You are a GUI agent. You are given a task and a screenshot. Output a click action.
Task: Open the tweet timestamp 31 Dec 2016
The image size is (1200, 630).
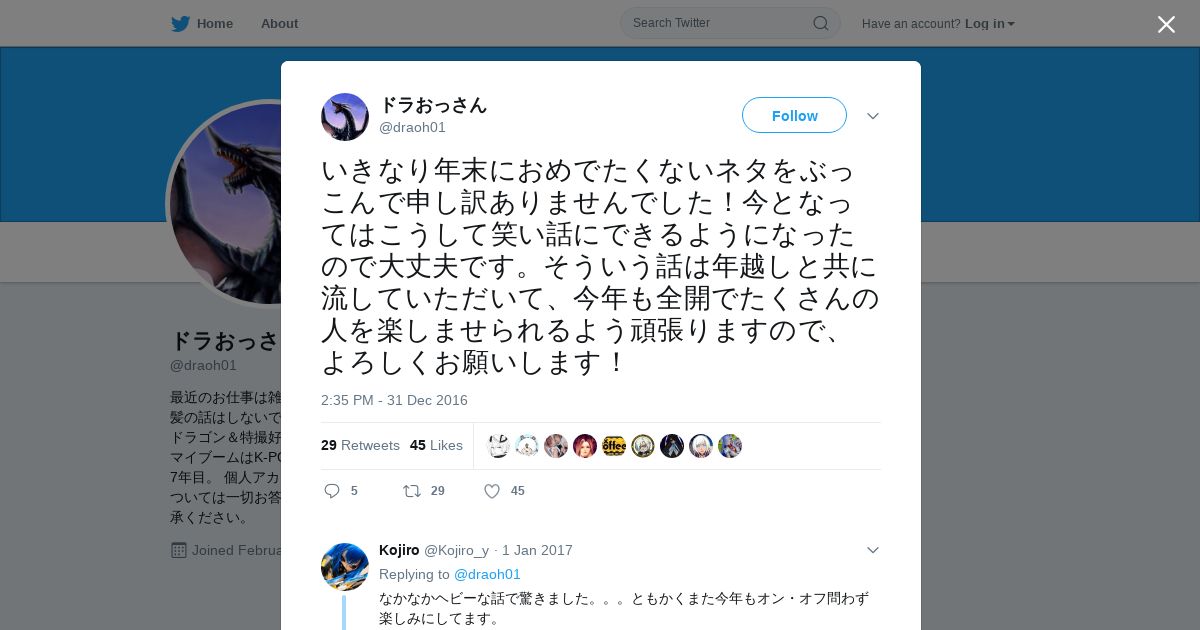pos(394,400)
